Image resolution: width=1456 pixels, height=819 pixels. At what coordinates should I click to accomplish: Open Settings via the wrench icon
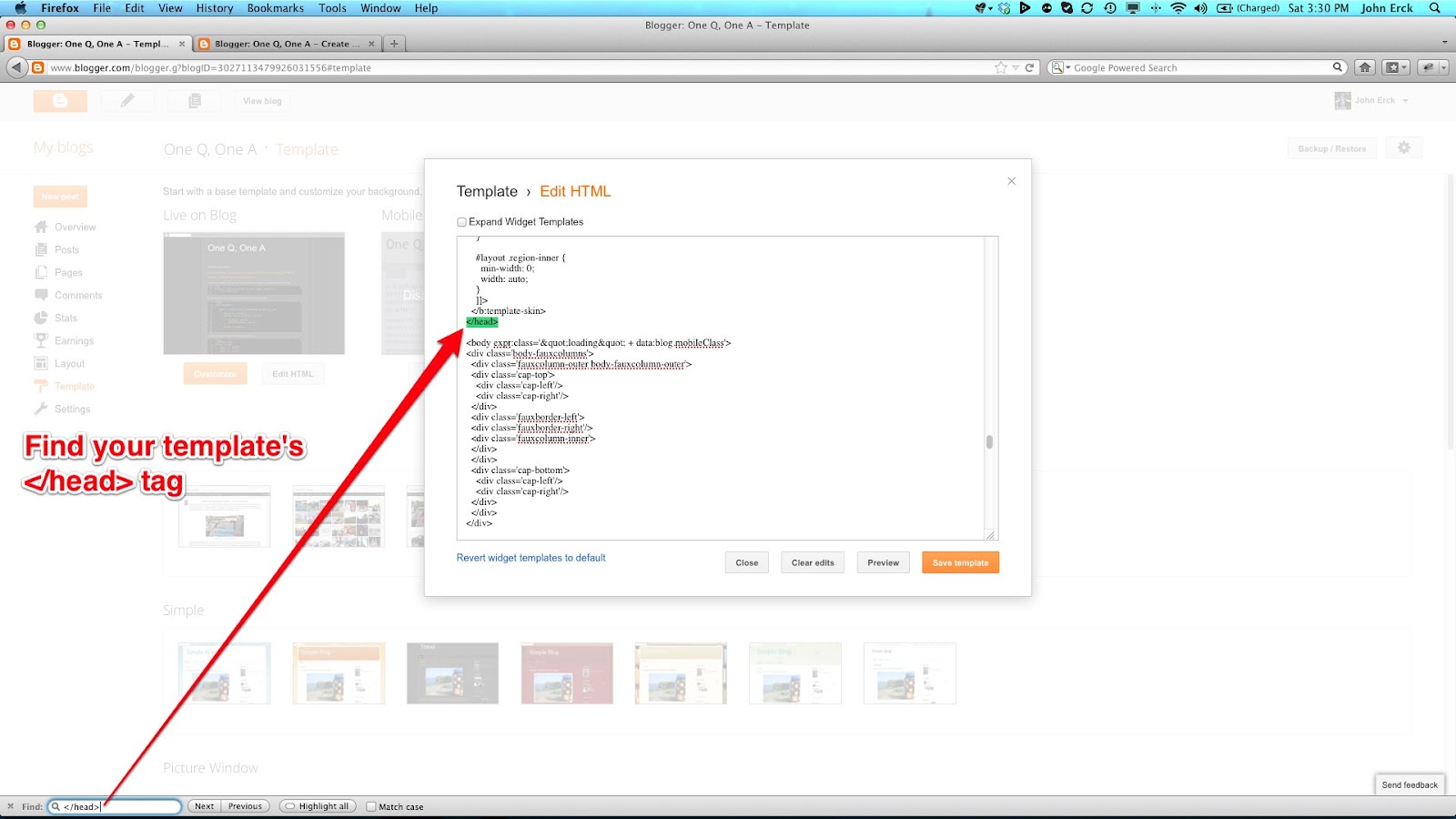(x=42, y=409)
